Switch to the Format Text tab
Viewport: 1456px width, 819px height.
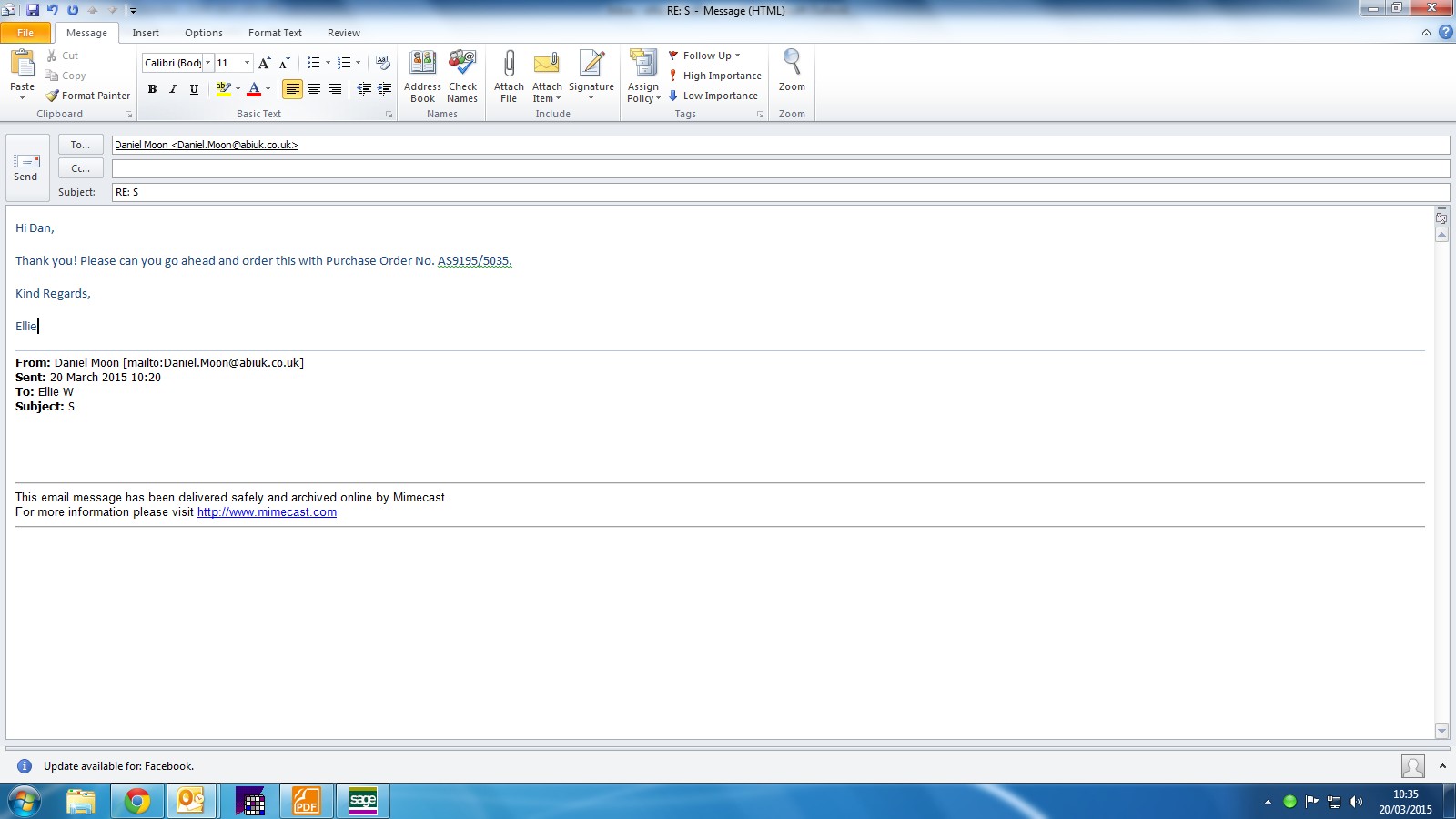click(275, 33)
